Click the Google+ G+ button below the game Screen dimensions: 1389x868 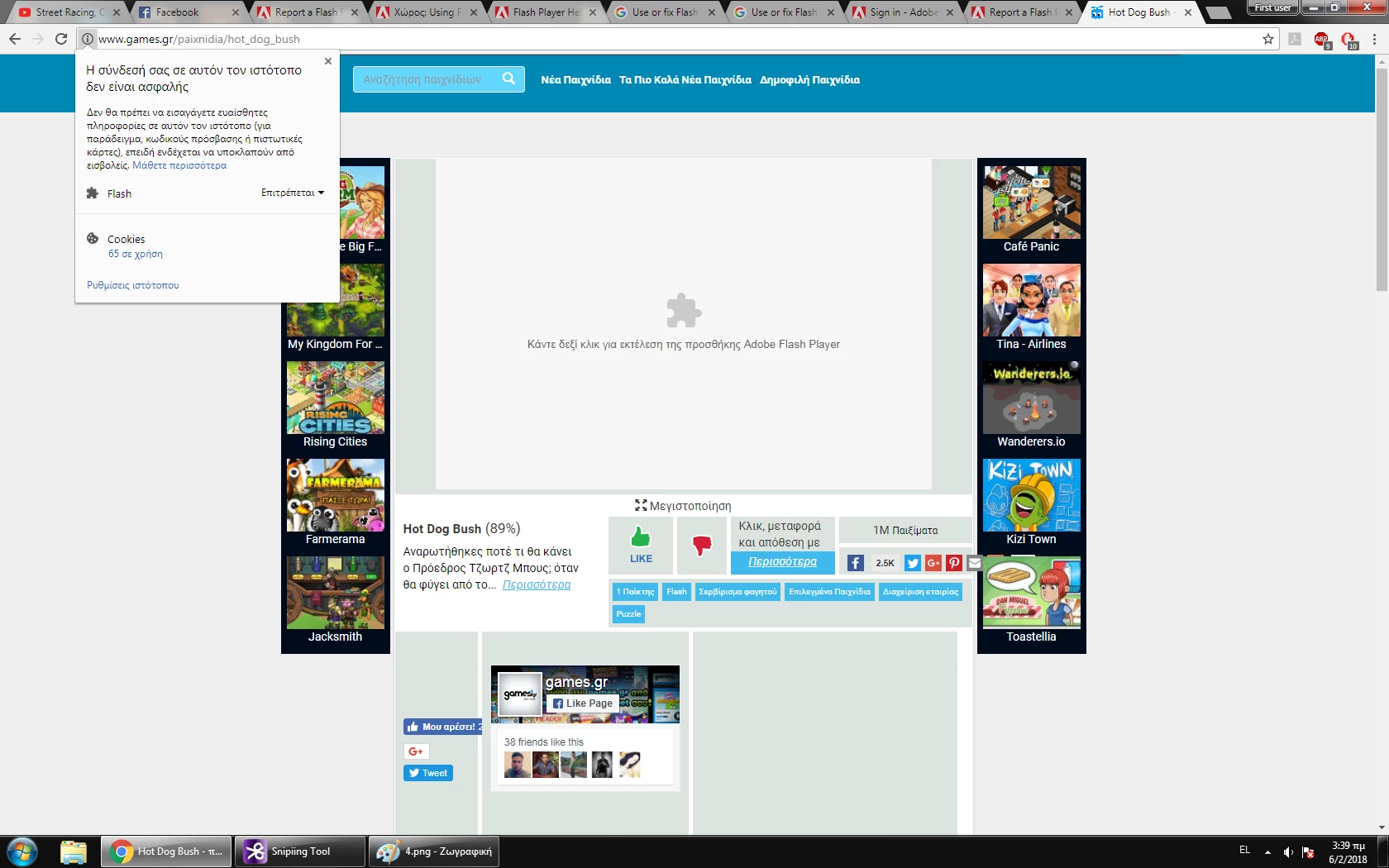[x=416, y=751]
